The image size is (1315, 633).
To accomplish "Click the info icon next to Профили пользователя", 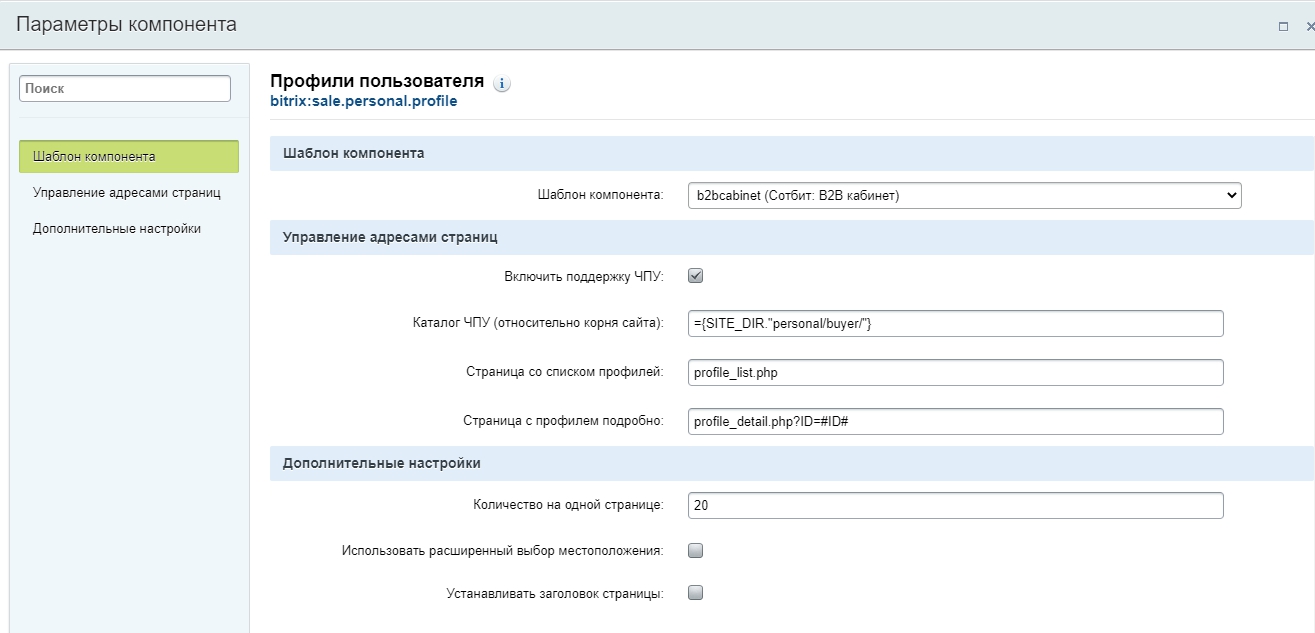I will [x=502, y=84].
